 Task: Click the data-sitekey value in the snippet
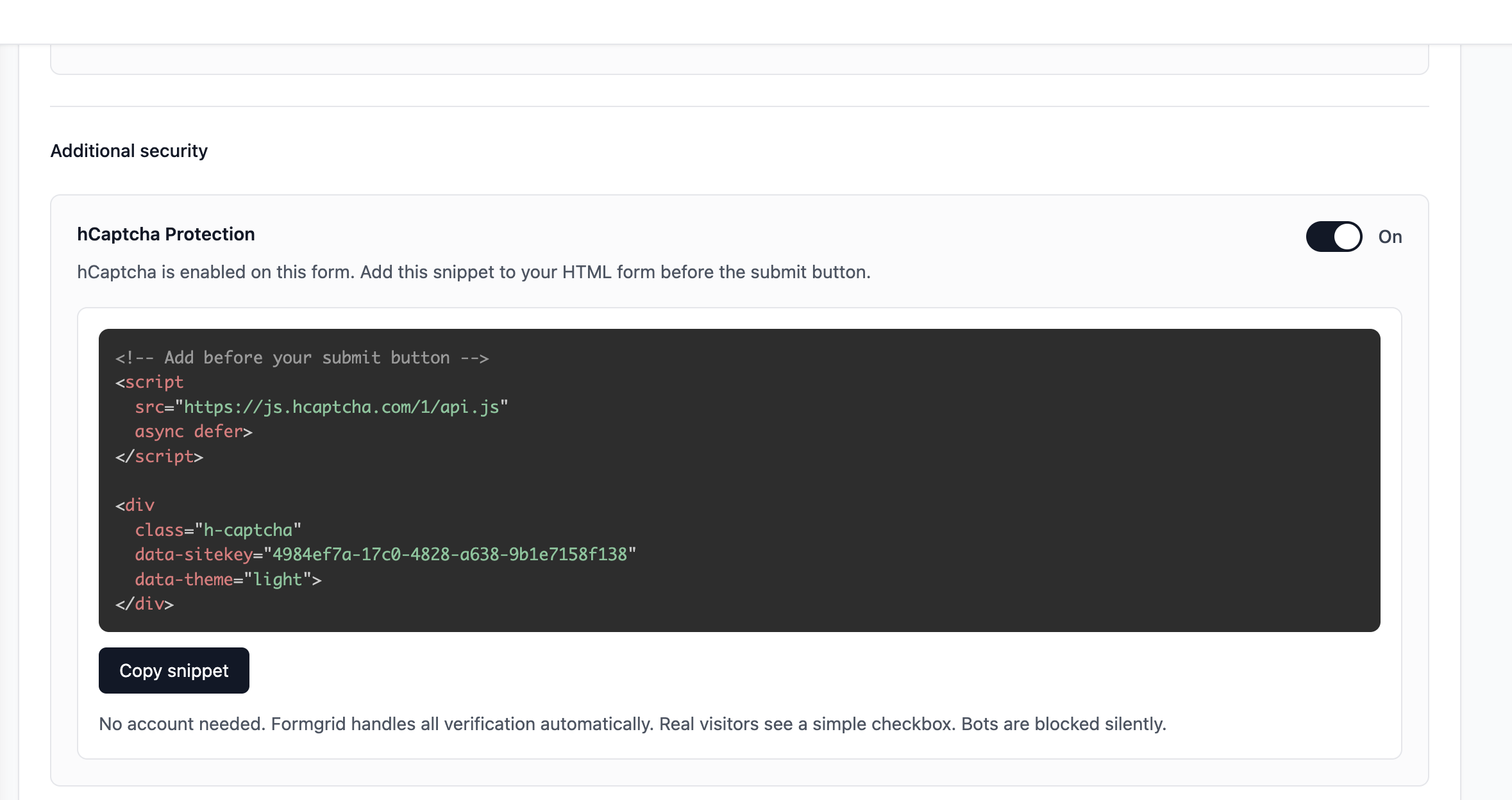click(449, 554)
